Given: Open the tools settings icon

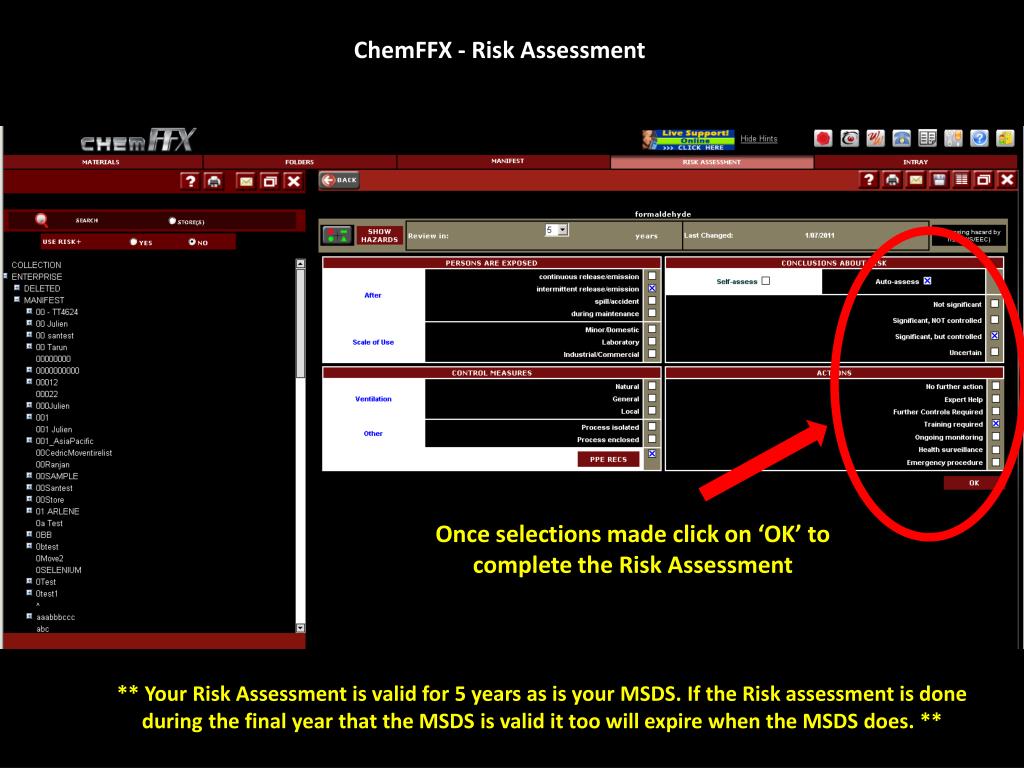Looking at the screenshot, I should tap(953, 138).
